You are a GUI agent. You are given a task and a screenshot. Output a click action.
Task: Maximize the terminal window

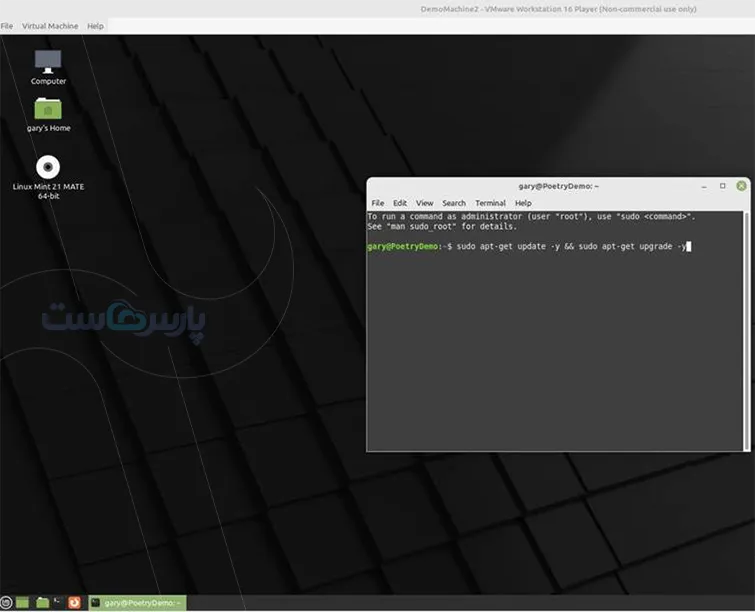(723, 186)
